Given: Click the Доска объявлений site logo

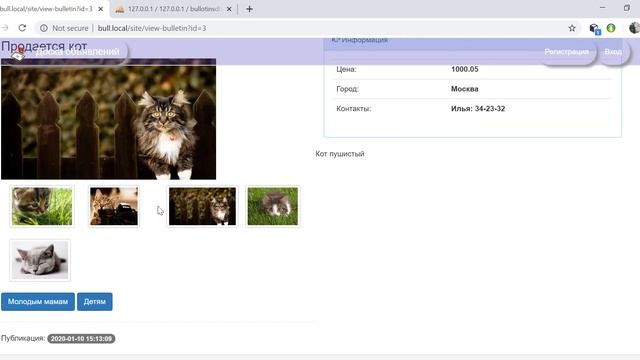Looking at the screenshot, I should [x=67, y=52].
